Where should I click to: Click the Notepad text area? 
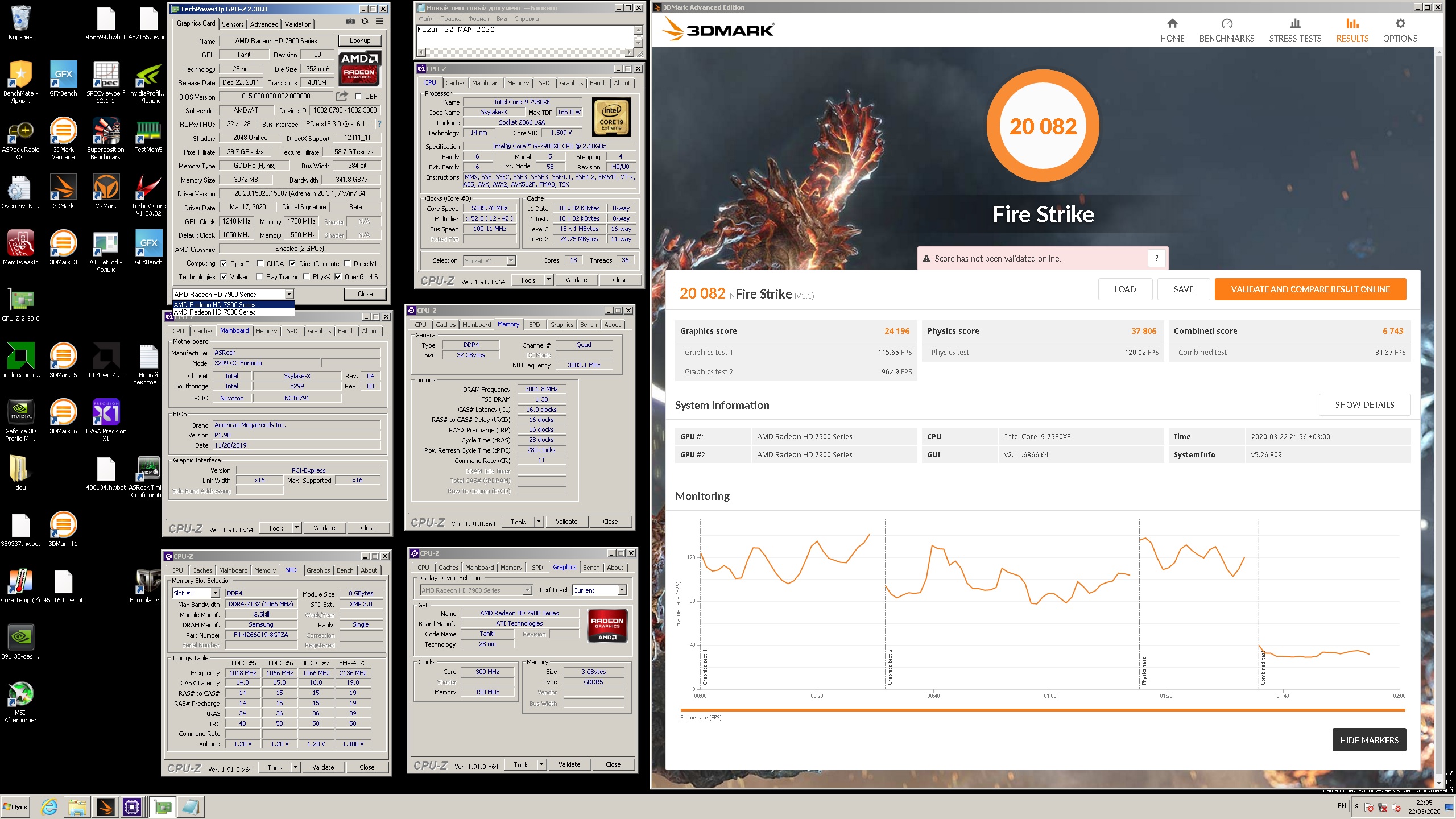pos(524,36)
